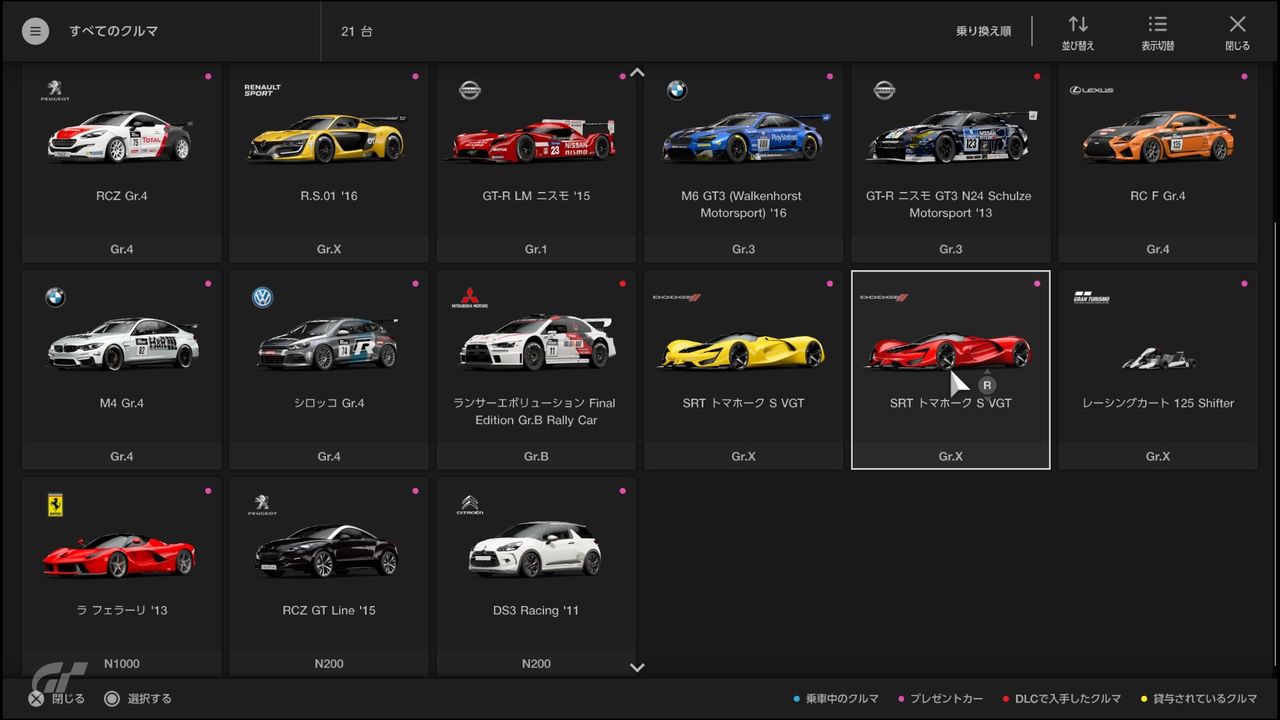Select the white DS3 Racing '11 car image
The image size is (1280, 720).
(x=534, y=549)
